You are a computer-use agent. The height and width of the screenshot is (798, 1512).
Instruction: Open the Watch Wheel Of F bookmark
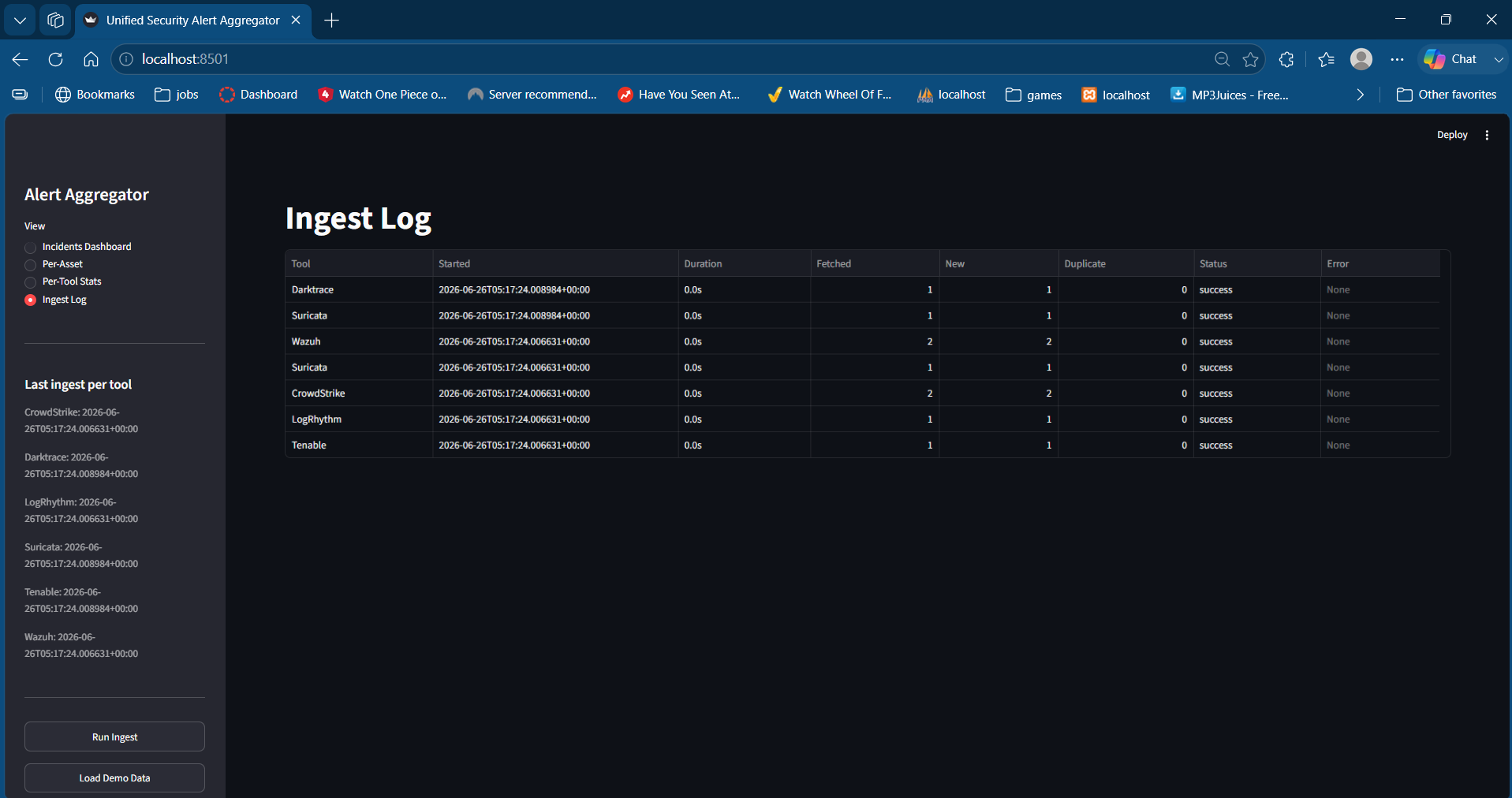[830, 95]
